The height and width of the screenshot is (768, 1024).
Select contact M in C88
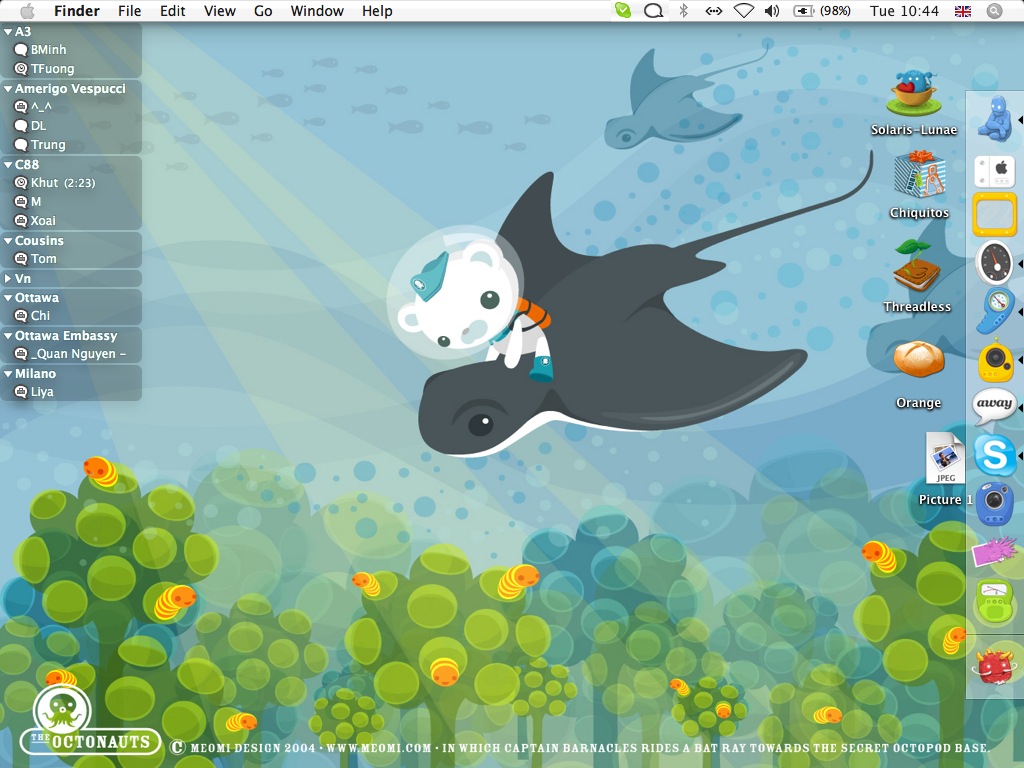point(71,202)
